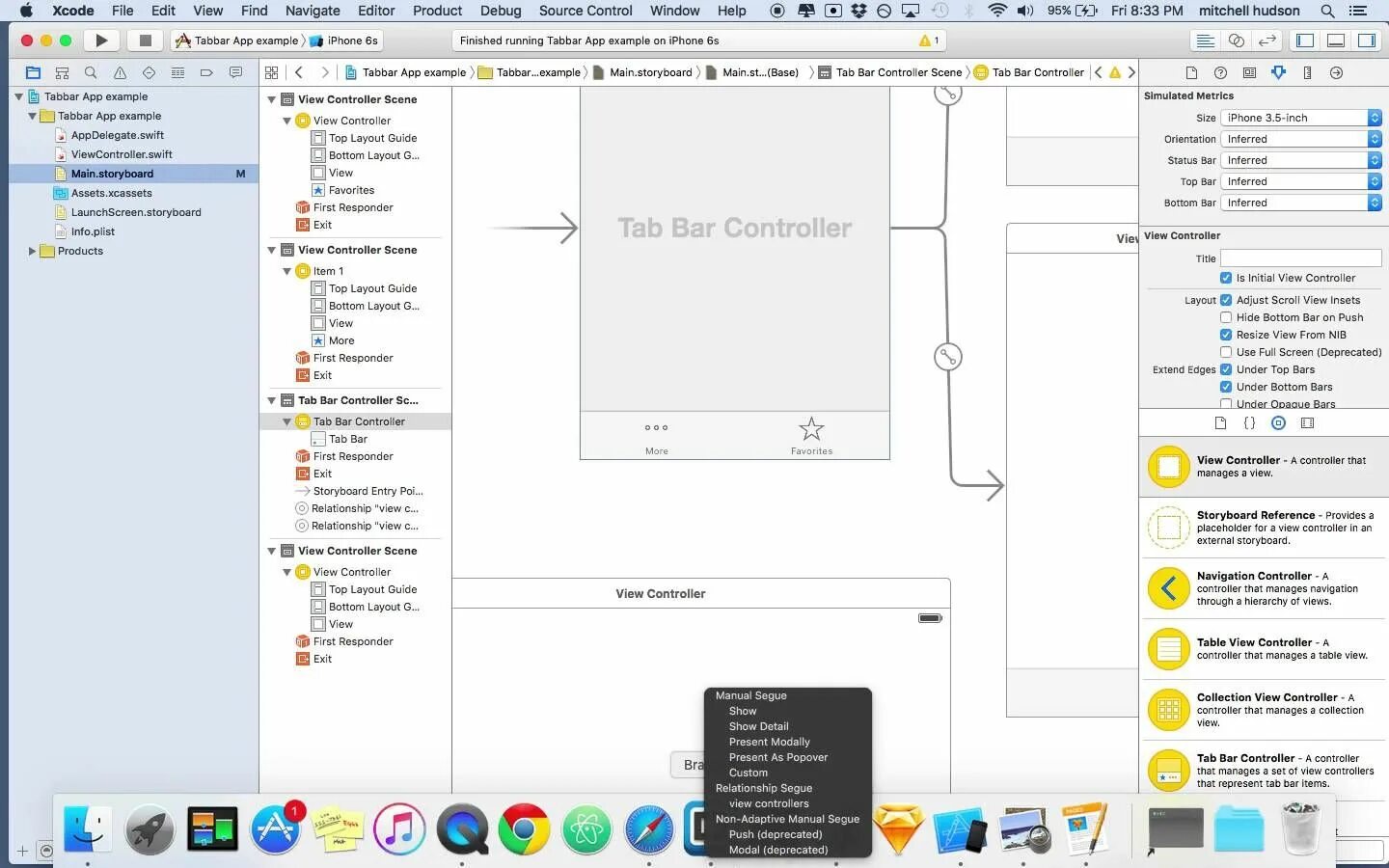
Task: Show the Code Snippet library
Action: click(x=1249, y=422)
